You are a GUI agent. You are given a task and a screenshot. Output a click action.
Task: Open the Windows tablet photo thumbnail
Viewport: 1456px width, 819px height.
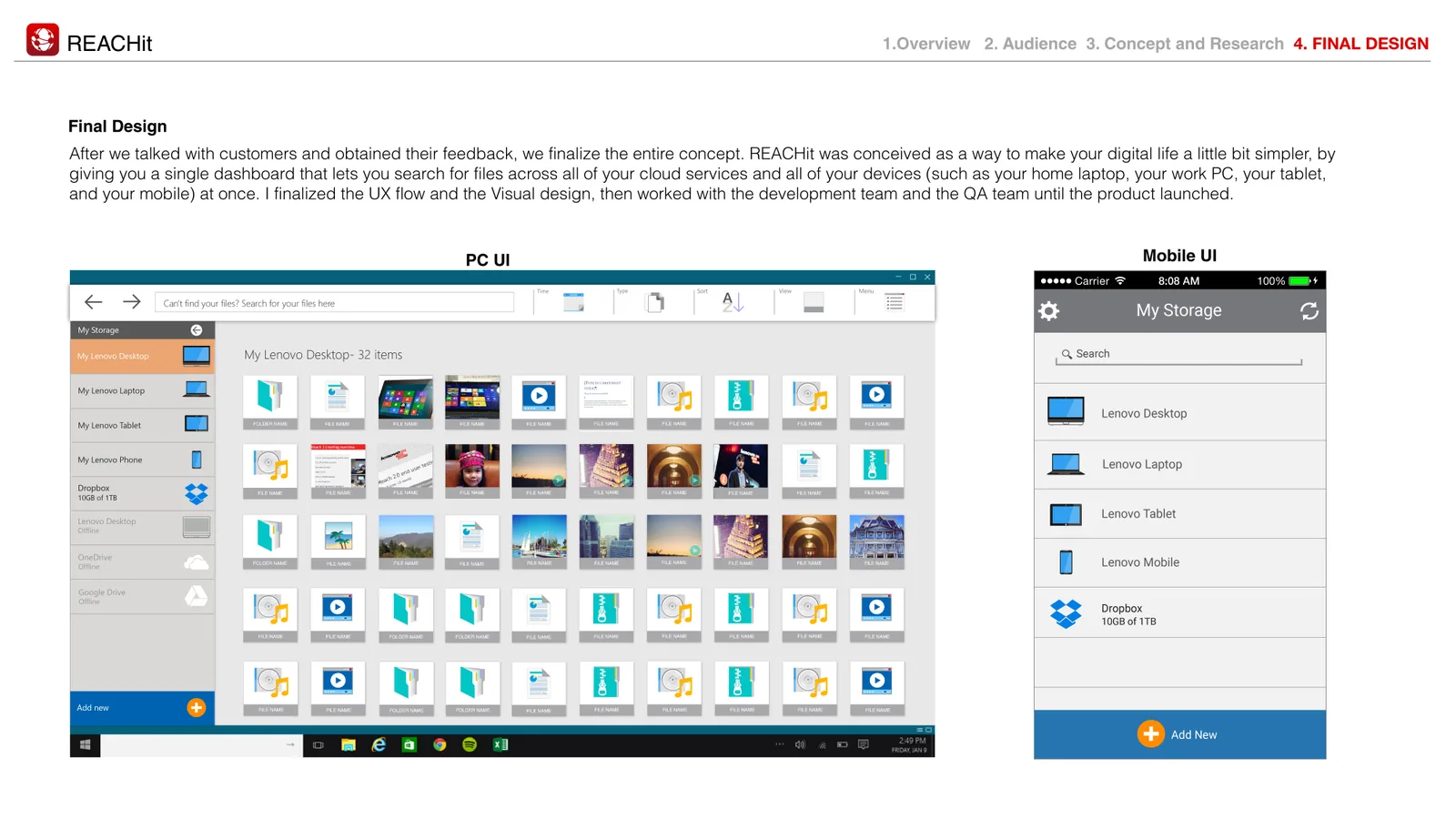point(405,402)
